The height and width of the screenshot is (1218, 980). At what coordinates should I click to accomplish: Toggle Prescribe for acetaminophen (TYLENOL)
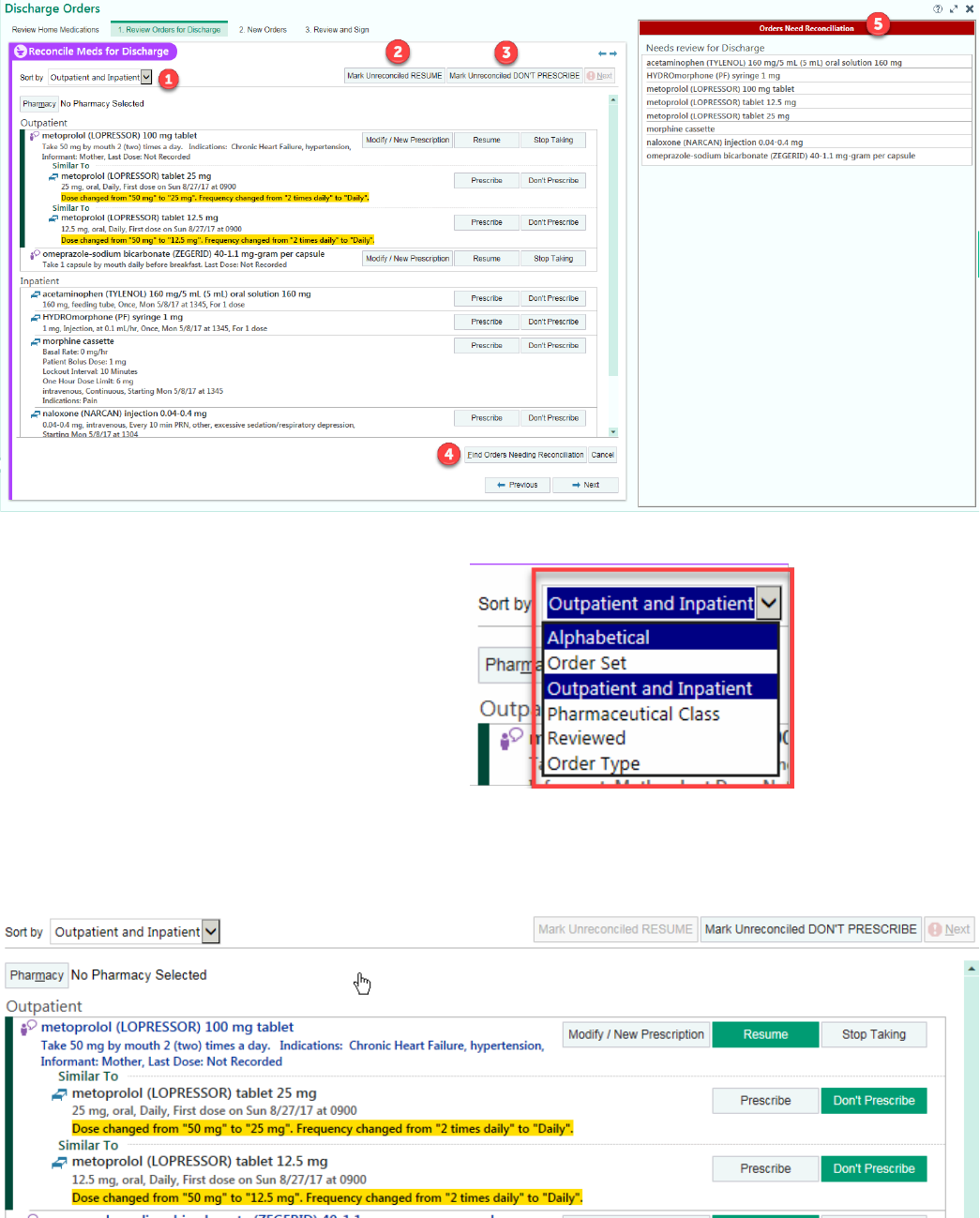pos(487,298)
